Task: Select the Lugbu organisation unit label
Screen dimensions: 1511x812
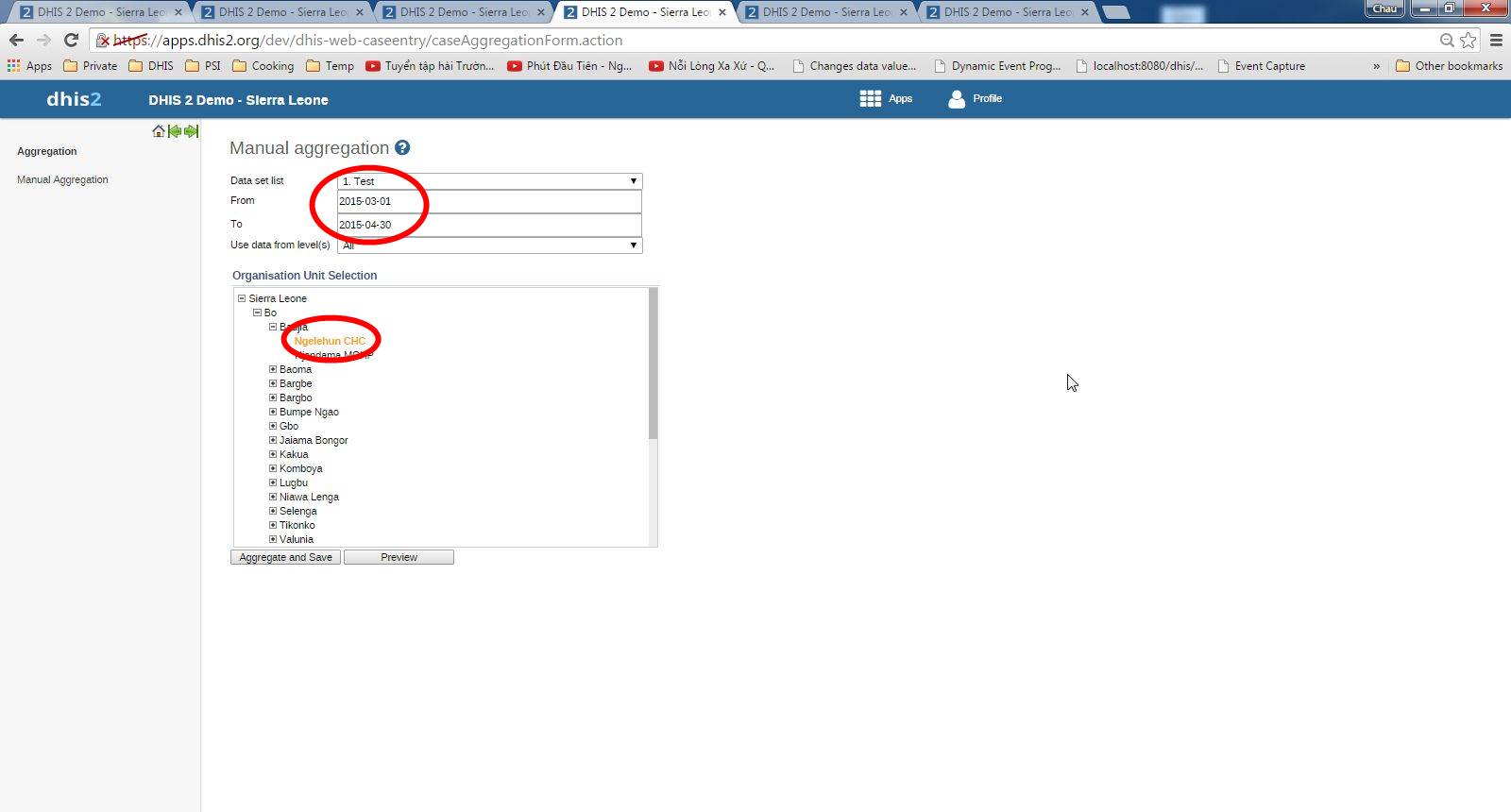Action: (x=294, y=482)
